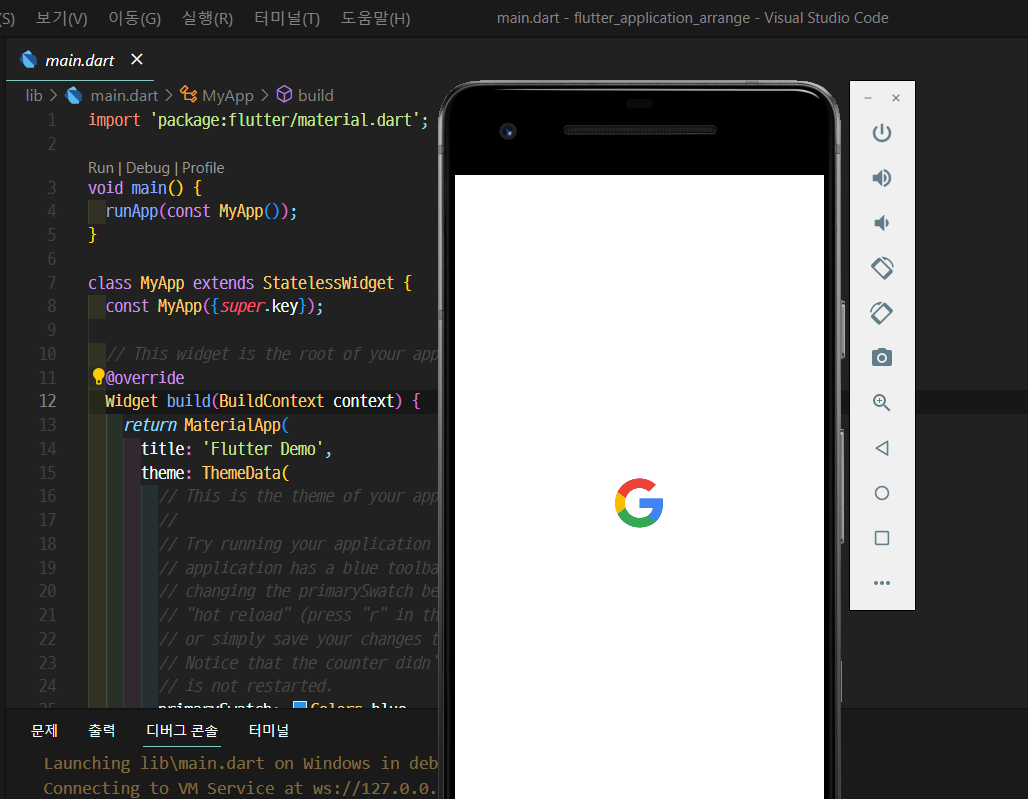Image resolution: width=1028 pixels, height=799 pixels.
Task: Click the 'void main() {' code line
Action: click(145, 188)
